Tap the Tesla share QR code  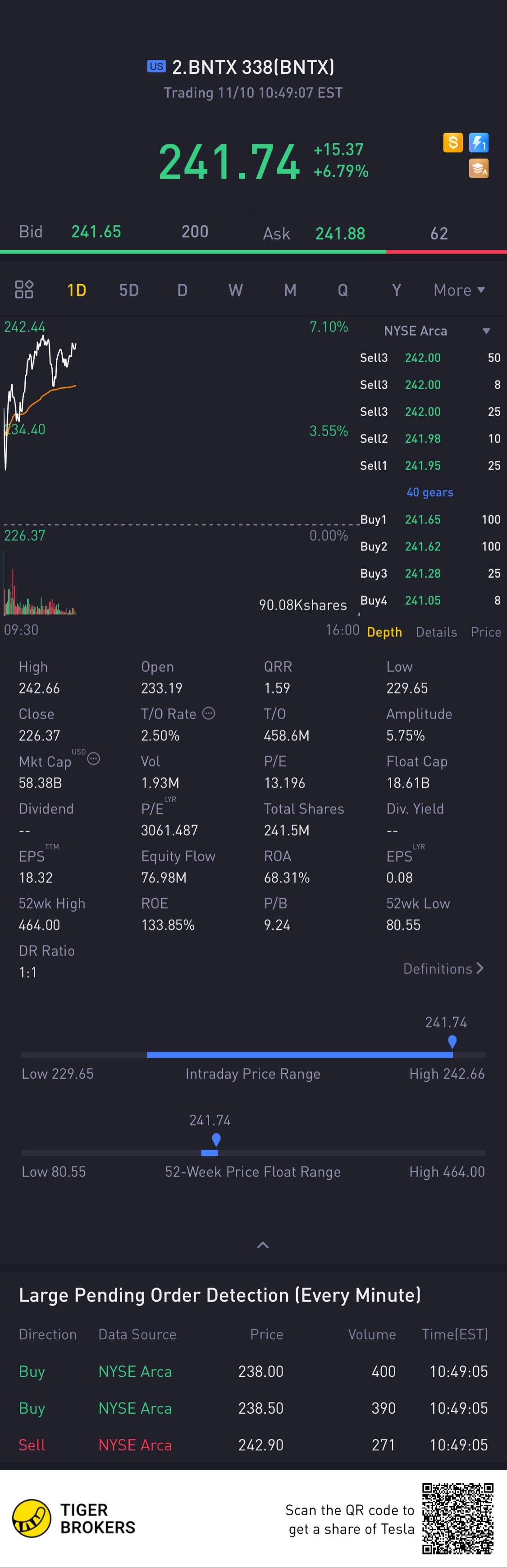click(x=458, y=1518)
